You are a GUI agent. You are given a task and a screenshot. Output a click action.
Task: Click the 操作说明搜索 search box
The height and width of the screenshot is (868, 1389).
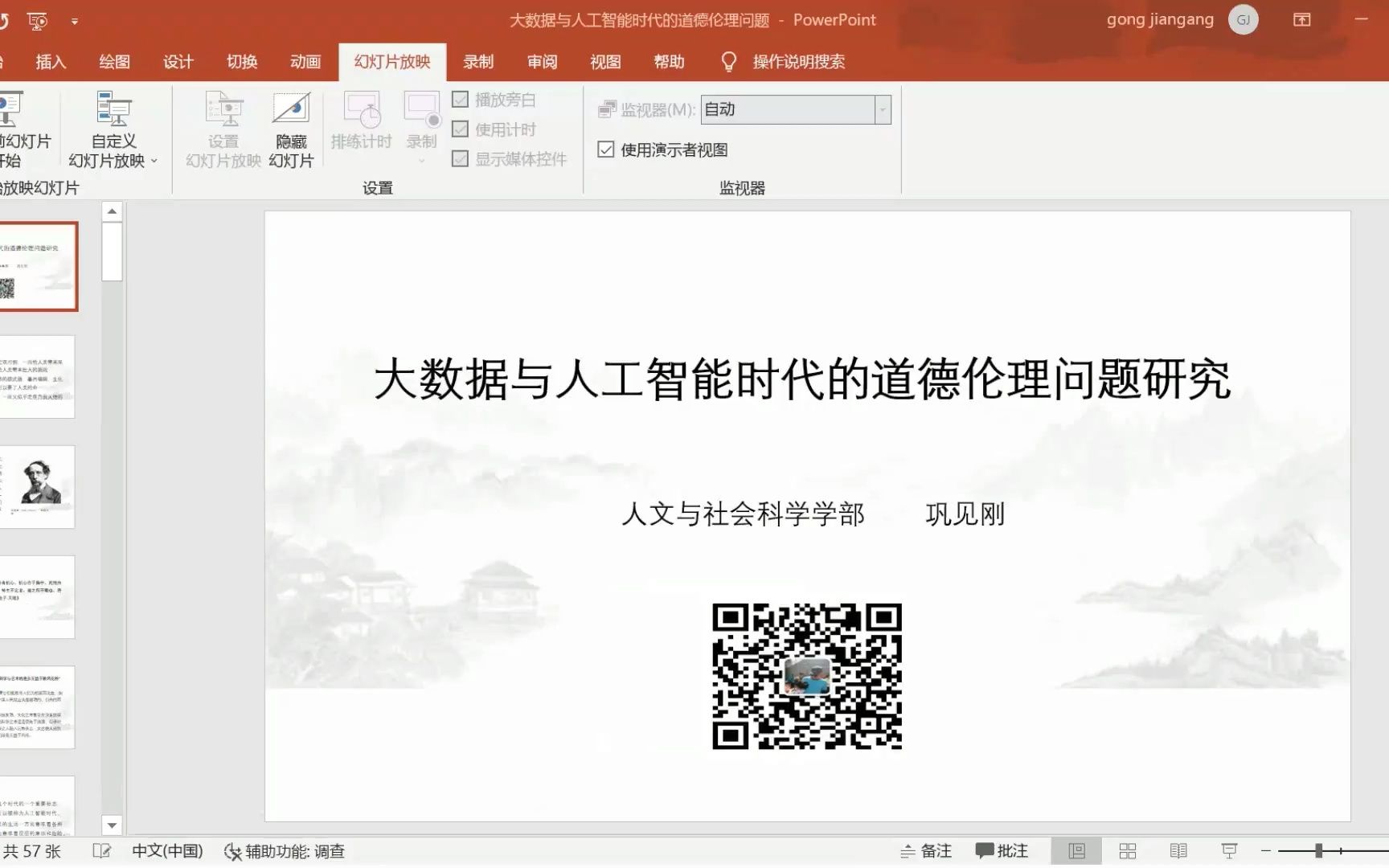tap(798, 62)
